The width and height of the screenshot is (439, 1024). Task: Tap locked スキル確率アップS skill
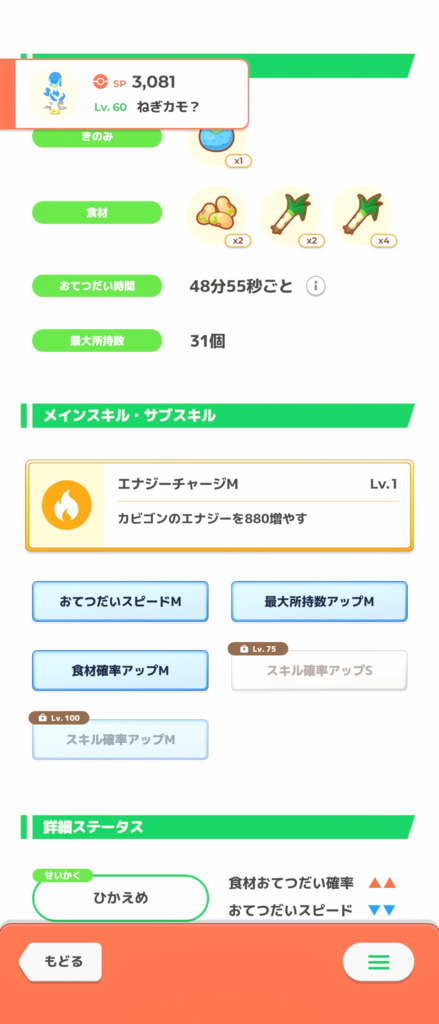[319, 671]
